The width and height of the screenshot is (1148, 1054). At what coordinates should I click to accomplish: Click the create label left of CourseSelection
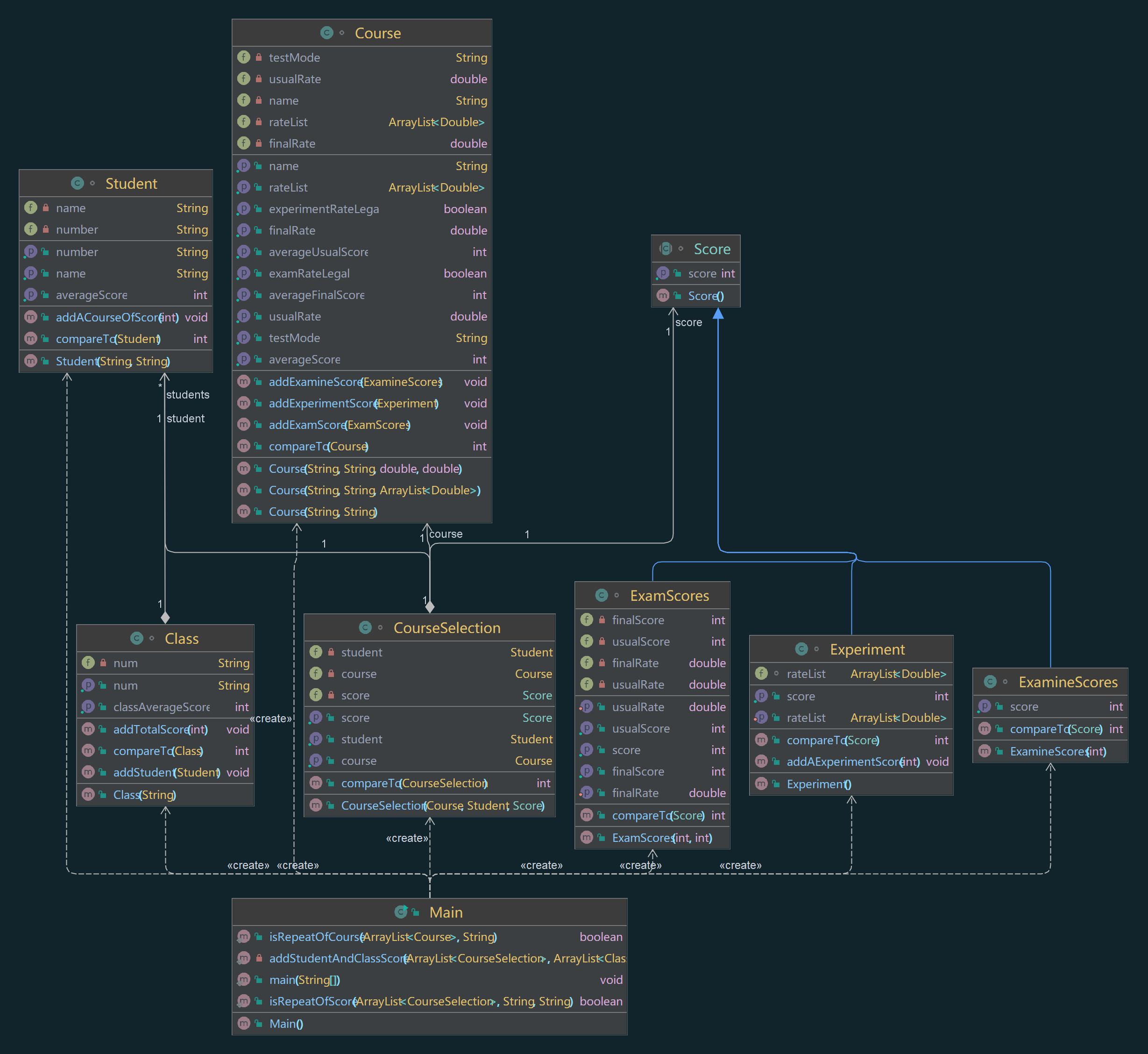(271, 719)
